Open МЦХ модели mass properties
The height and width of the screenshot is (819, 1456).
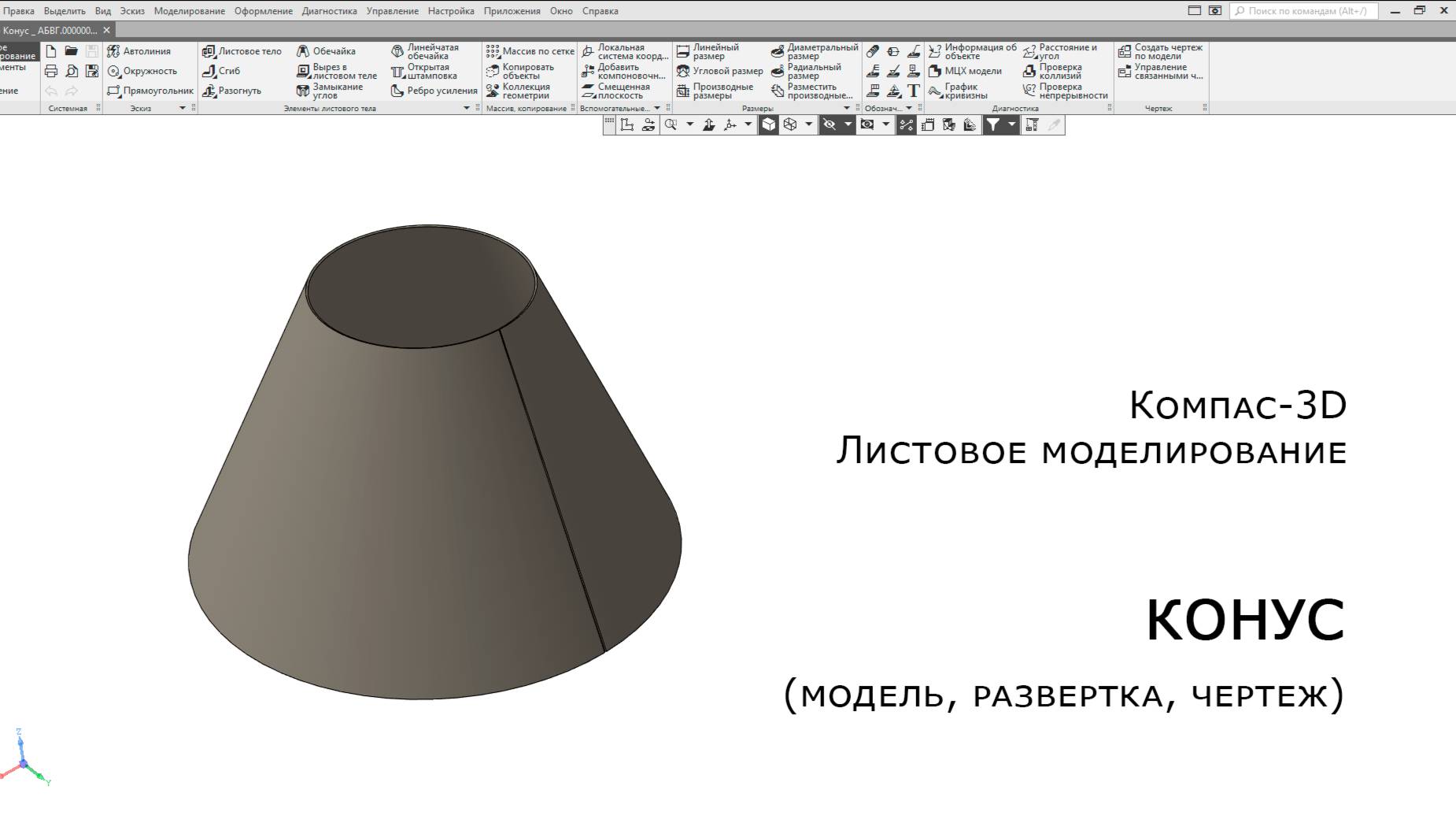click(x=964, y=71)
